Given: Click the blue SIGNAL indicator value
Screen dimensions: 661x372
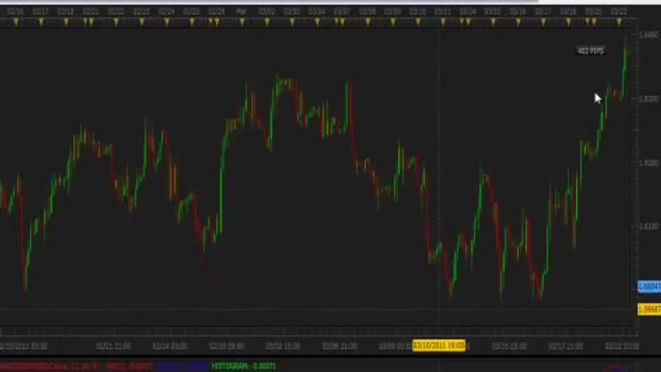Looking at the screenshot, I should (x=182, y=366).
